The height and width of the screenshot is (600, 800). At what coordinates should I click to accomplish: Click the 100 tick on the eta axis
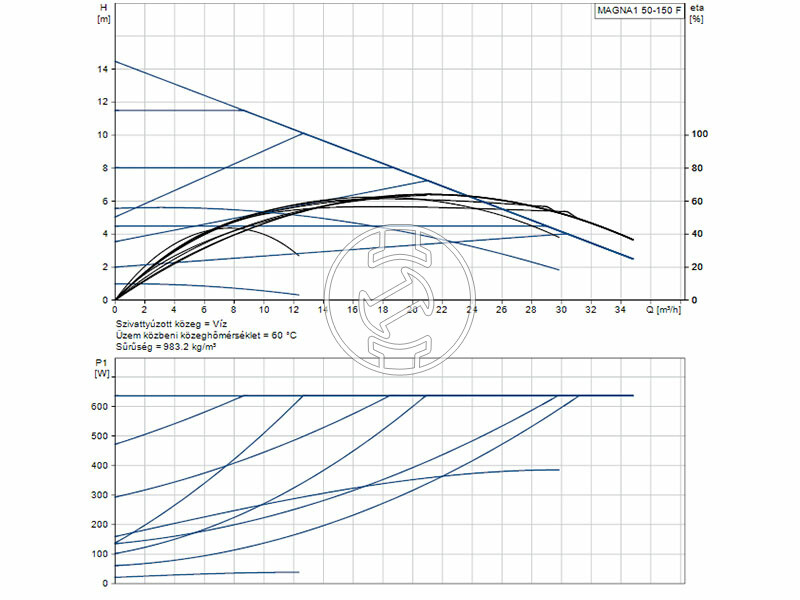[700, 135]
